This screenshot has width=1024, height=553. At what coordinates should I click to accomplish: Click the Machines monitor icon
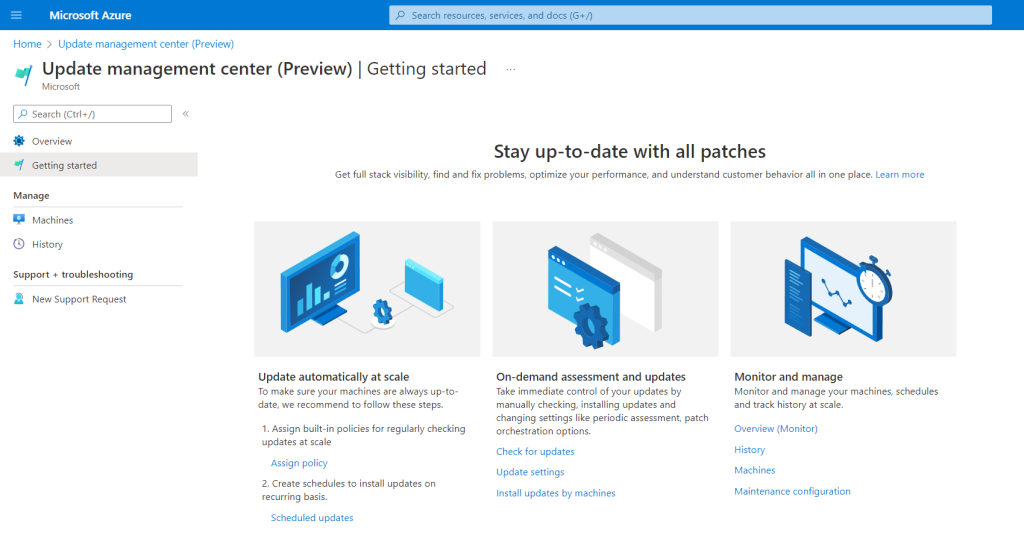[19, 220]
